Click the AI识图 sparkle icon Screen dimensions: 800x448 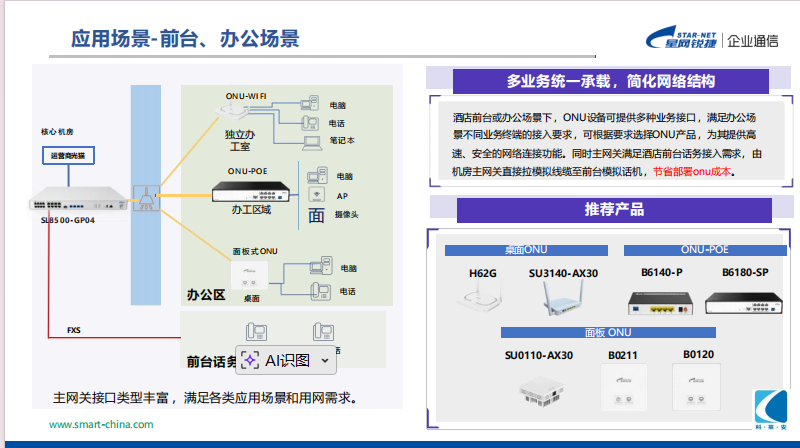click(250, 360)
